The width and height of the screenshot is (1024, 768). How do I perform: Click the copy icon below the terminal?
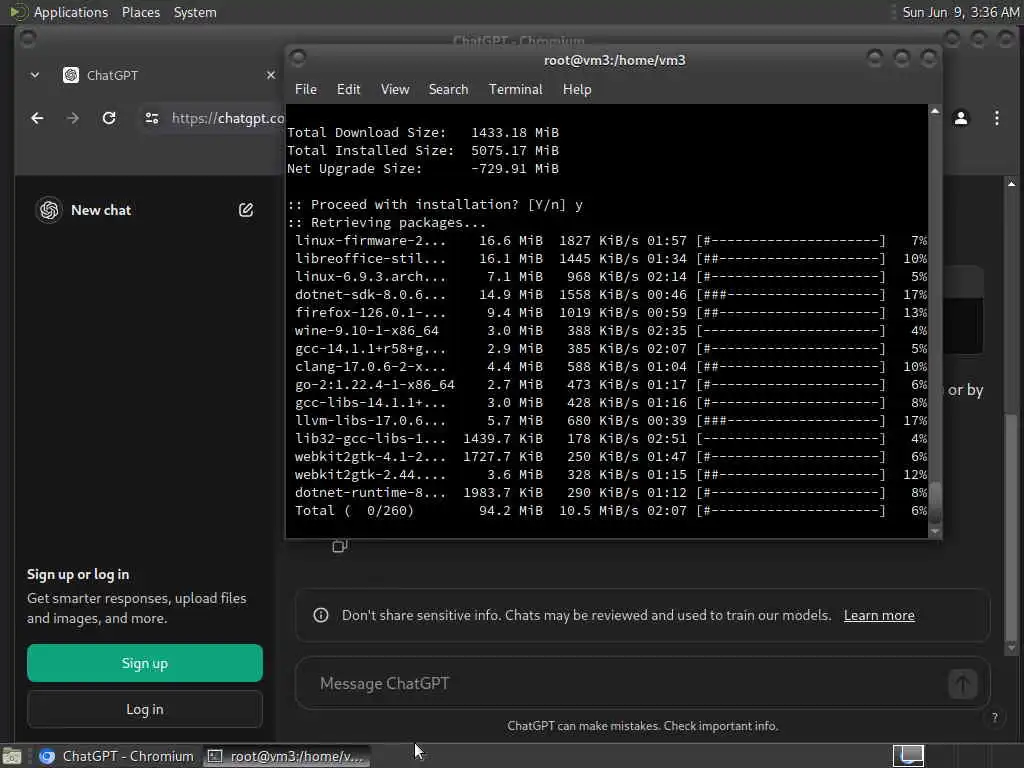point(339,546)
